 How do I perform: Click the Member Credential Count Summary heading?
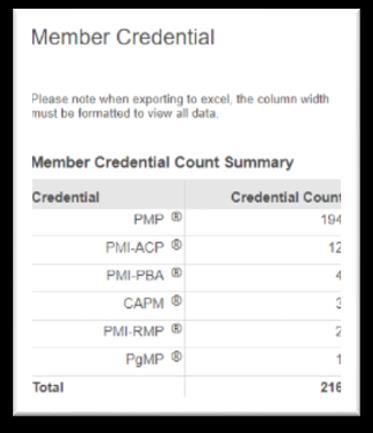[x=163, y=163]
